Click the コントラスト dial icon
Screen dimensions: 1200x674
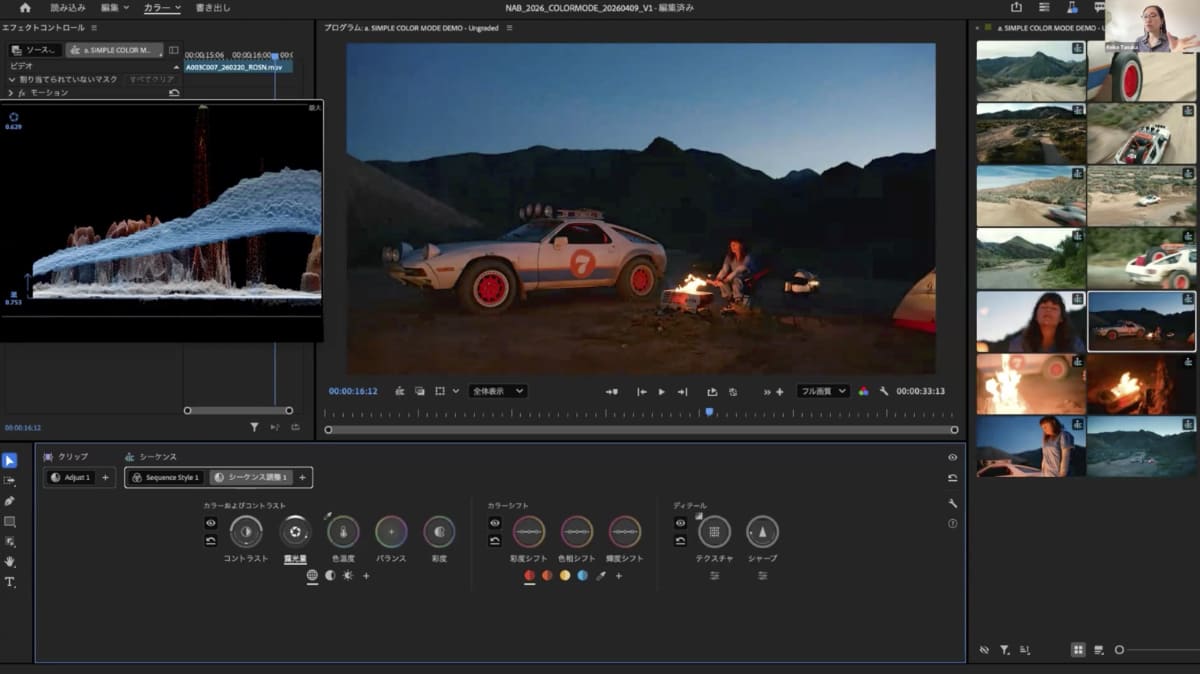coord(246,532)
